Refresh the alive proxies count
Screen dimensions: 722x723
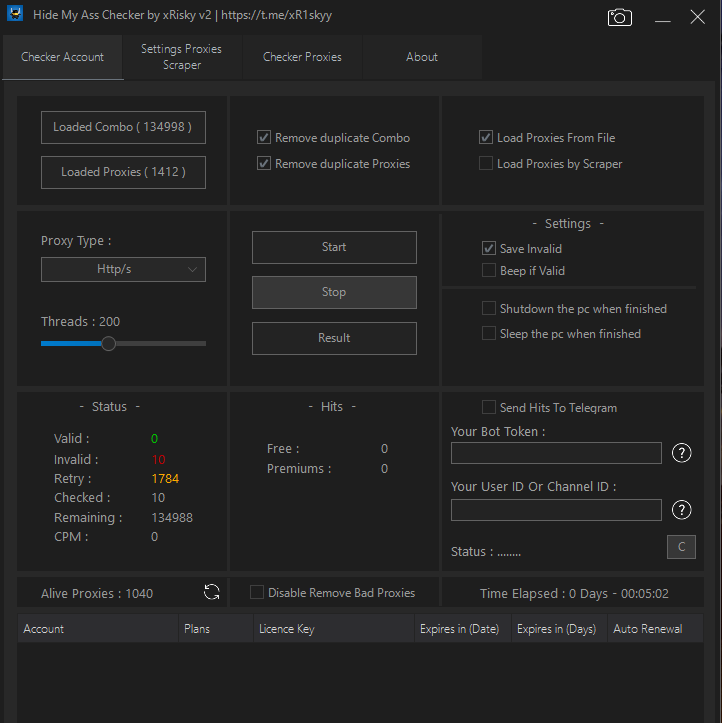click(x=212, y=592)
